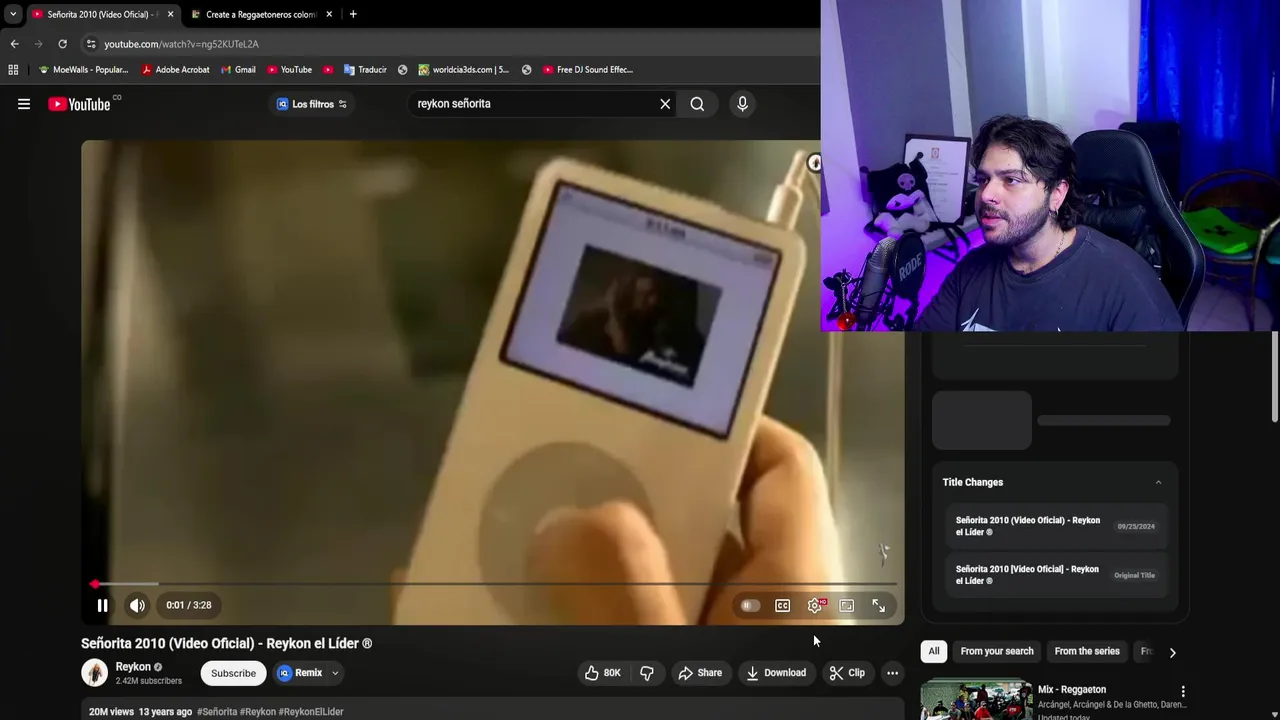Viewport: 1280px width, 720px height.
Task: Select the 09/25/2024 title change entry
Action: click(x=1056, y=526)
